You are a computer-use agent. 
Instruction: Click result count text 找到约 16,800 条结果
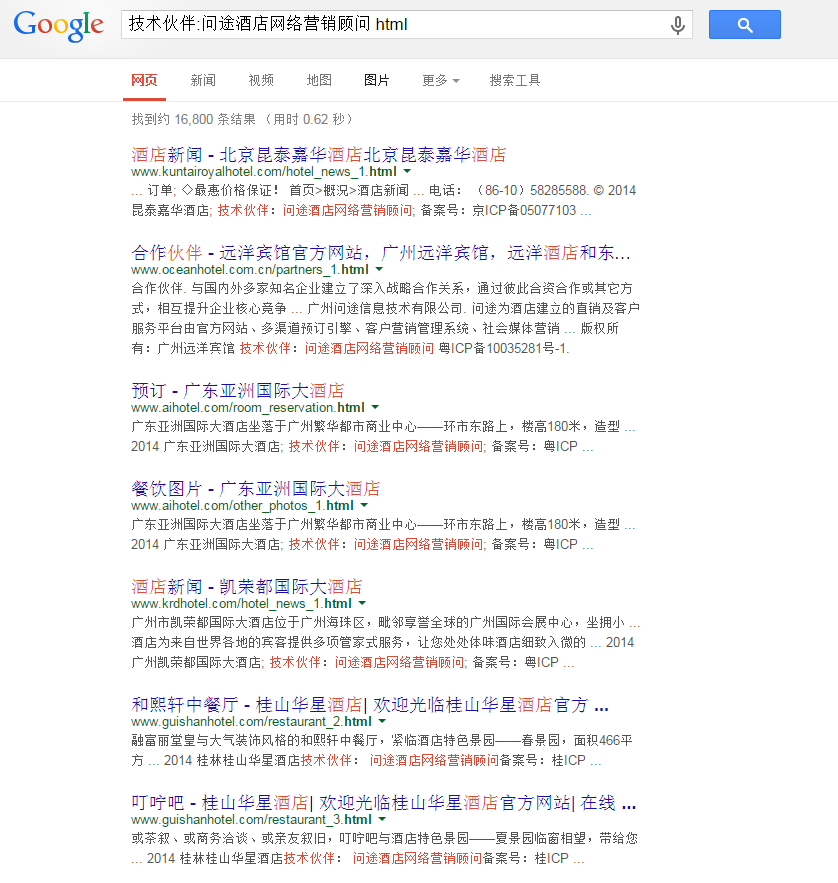point(194,119)
